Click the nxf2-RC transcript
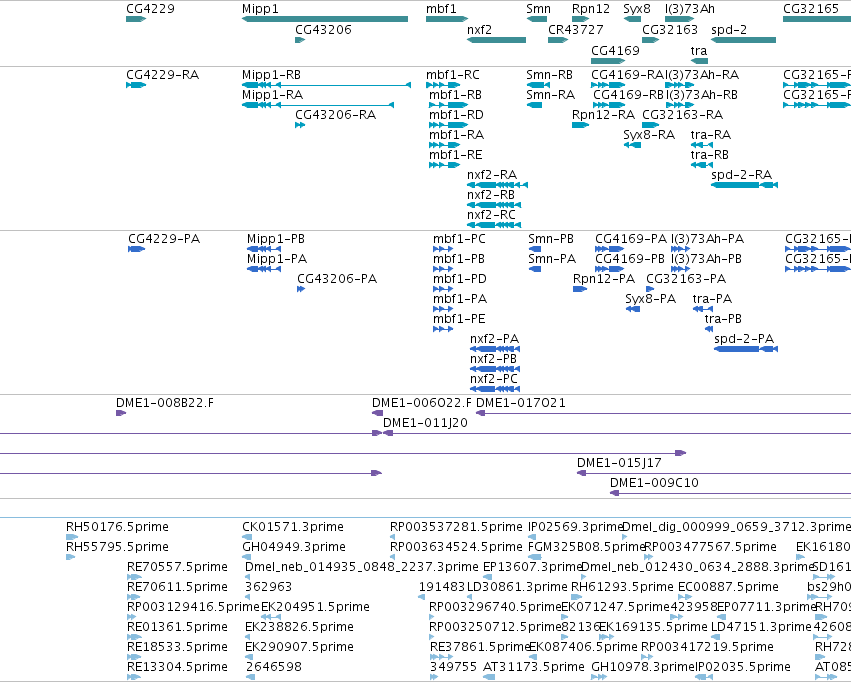 point(494,225)
